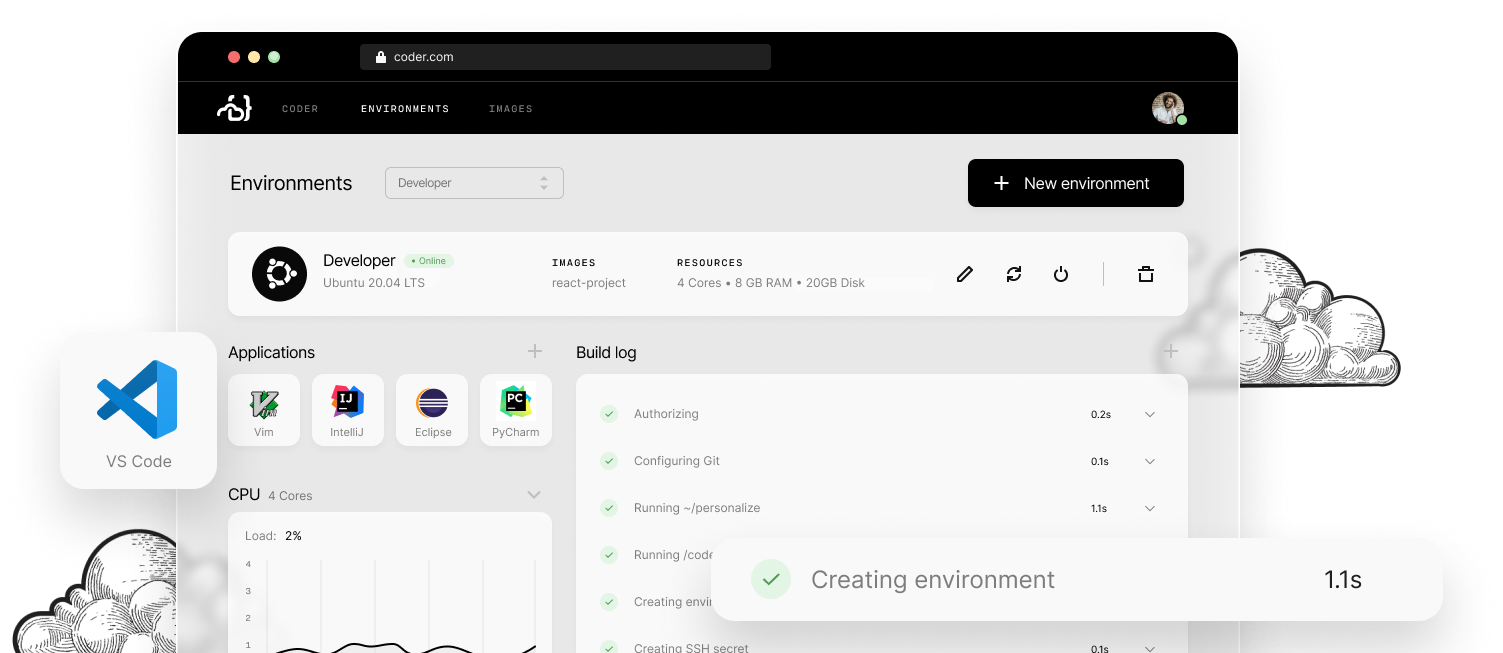Open the Developer environment dropdown
1503x653 pixels.
click(474, 183)
